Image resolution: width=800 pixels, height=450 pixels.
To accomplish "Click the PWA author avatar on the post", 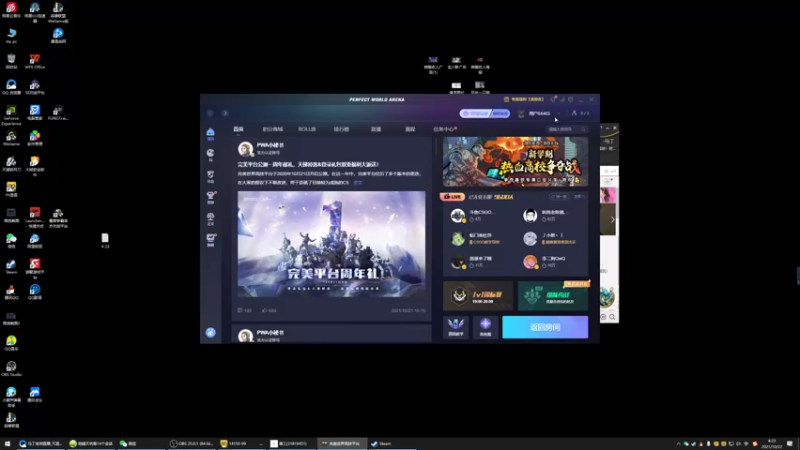I will 245,148.
